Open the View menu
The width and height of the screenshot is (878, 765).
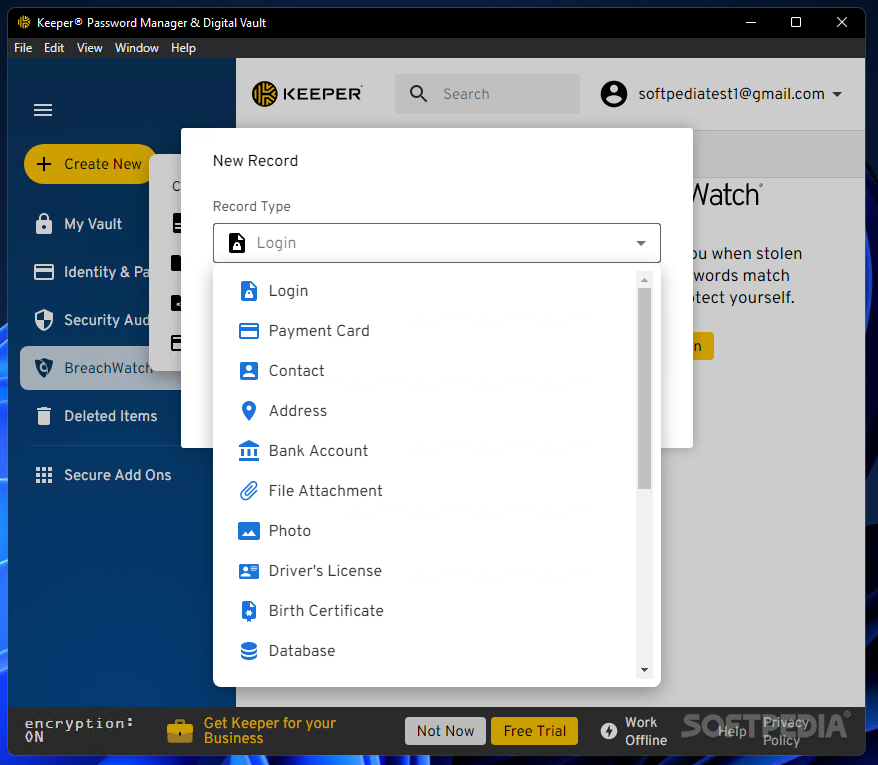click(x=90, y=48)
